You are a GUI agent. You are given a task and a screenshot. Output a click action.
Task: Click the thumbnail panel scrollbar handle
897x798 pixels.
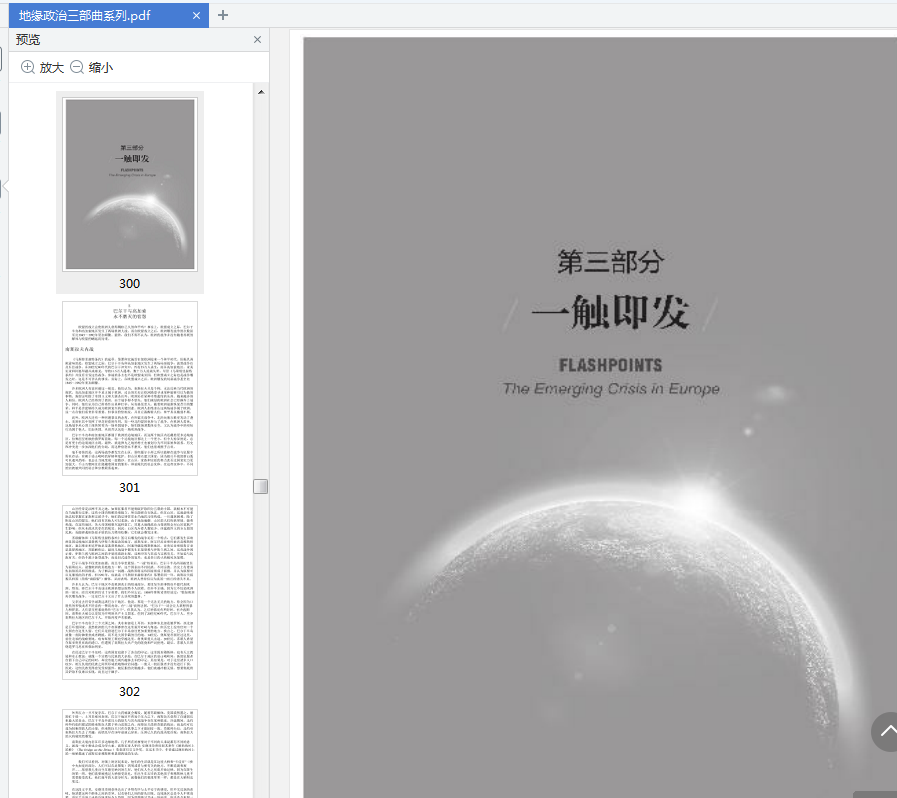260,486
